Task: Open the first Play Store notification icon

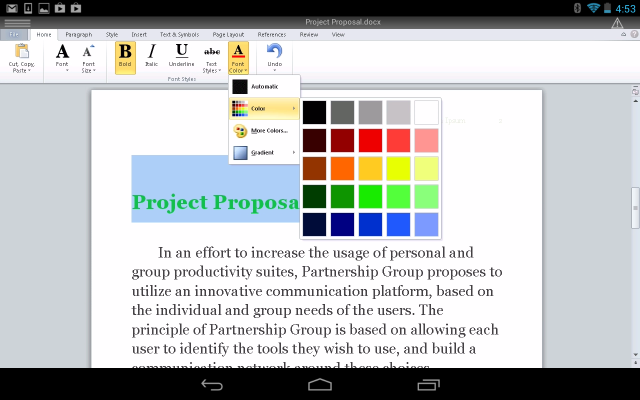Action: [x=60, y=8]
